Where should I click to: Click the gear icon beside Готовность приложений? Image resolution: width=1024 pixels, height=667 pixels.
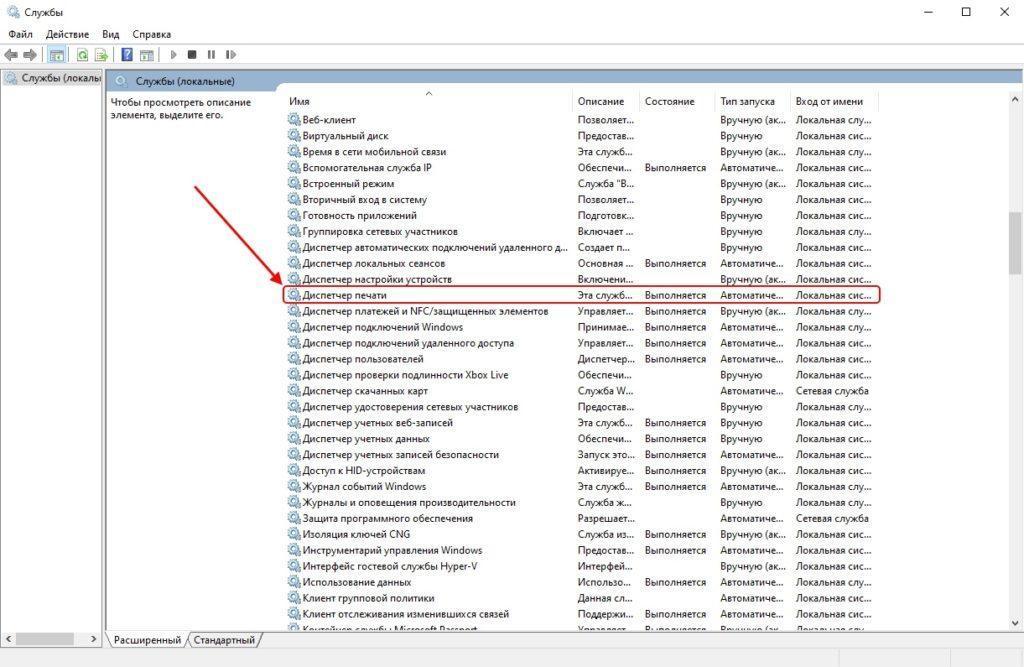pos(294,215)
